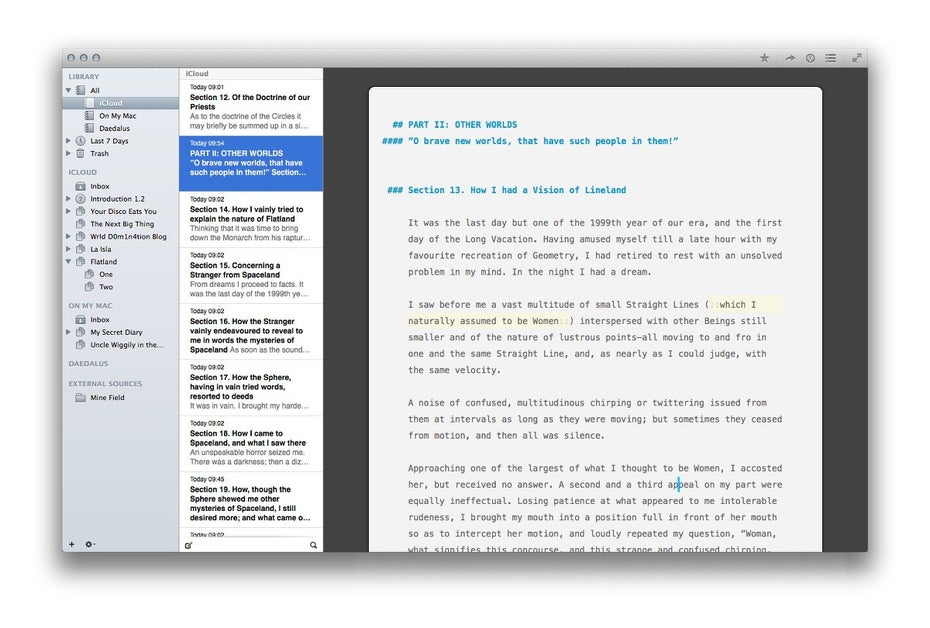Image resolution: width=930 pixels, height=628 pixels.
Task: Enter full screen with diagonal arrows icon
Action: [856, 58]
